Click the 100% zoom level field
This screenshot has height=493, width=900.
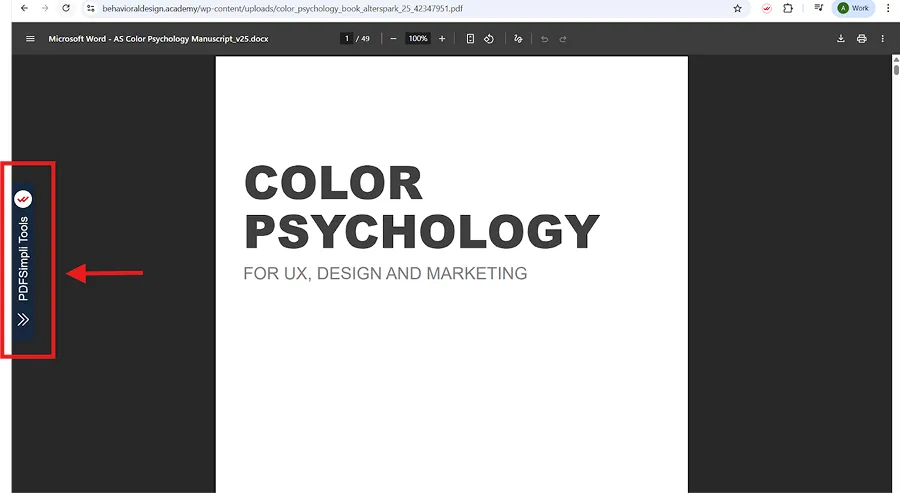pyautogui.click(x=417, y=39)
